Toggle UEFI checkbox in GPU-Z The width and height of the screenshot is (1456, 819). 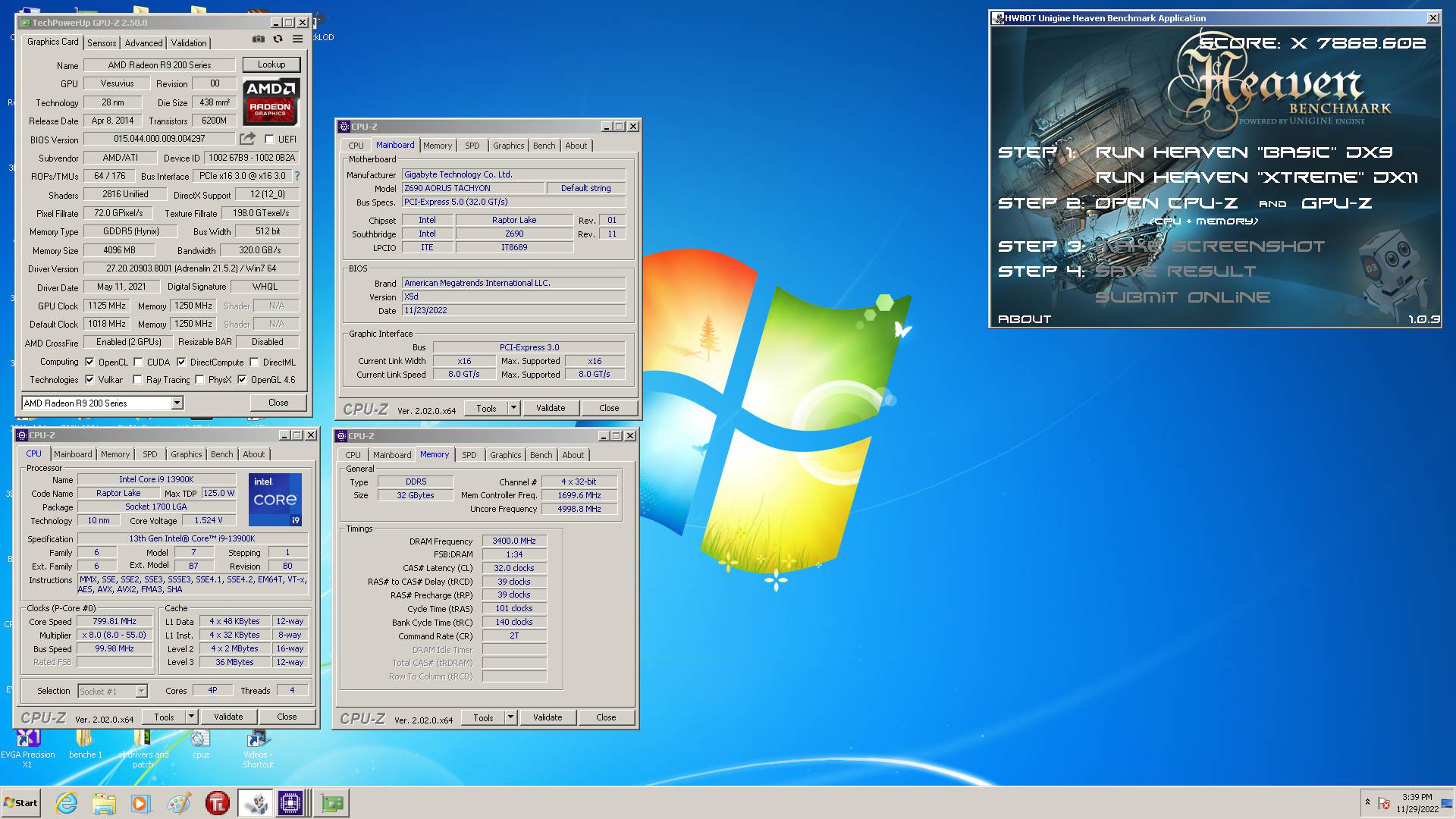coord(269,139)
